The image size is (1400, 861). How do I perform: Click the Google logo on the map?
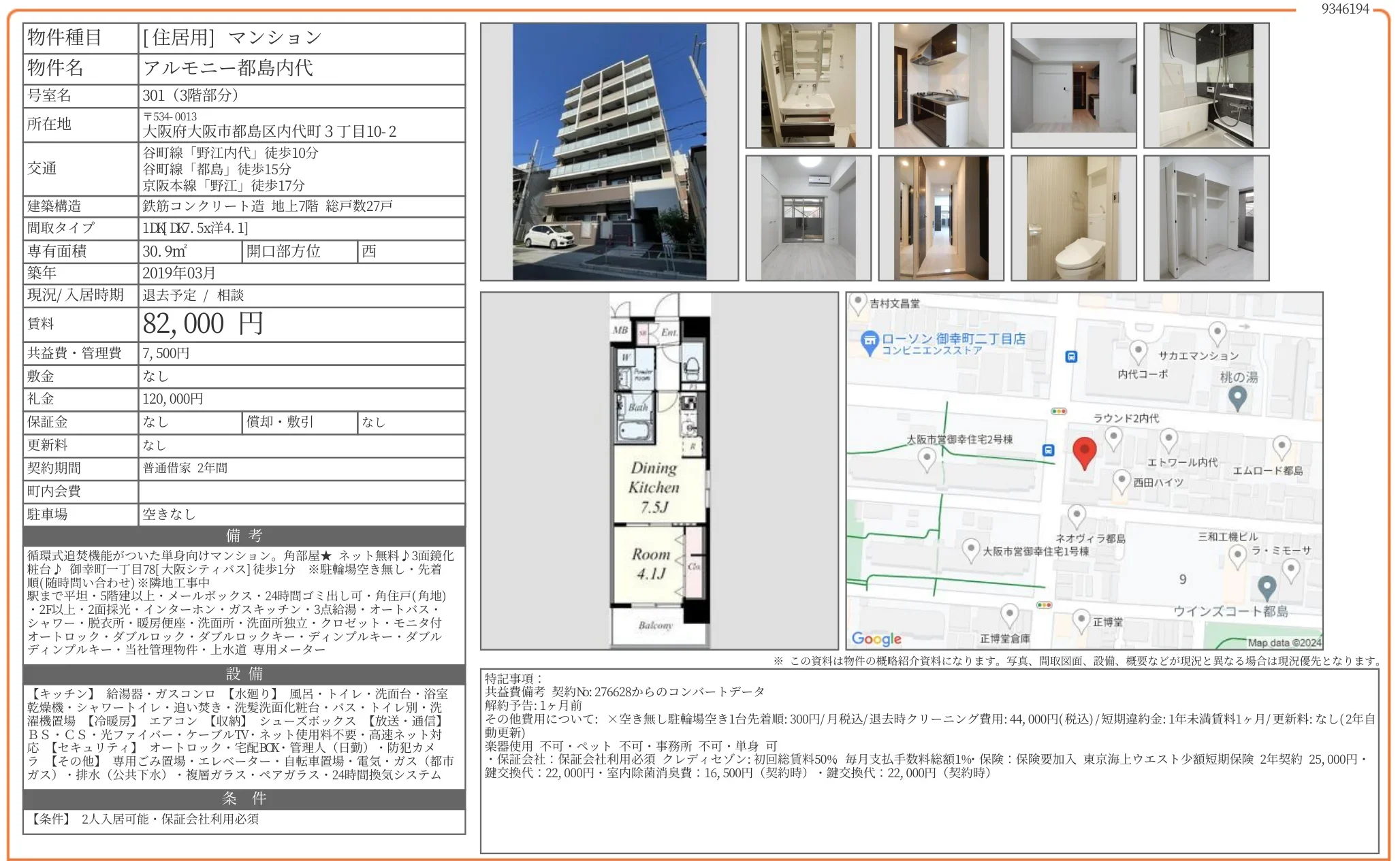(x=876, y=638)
